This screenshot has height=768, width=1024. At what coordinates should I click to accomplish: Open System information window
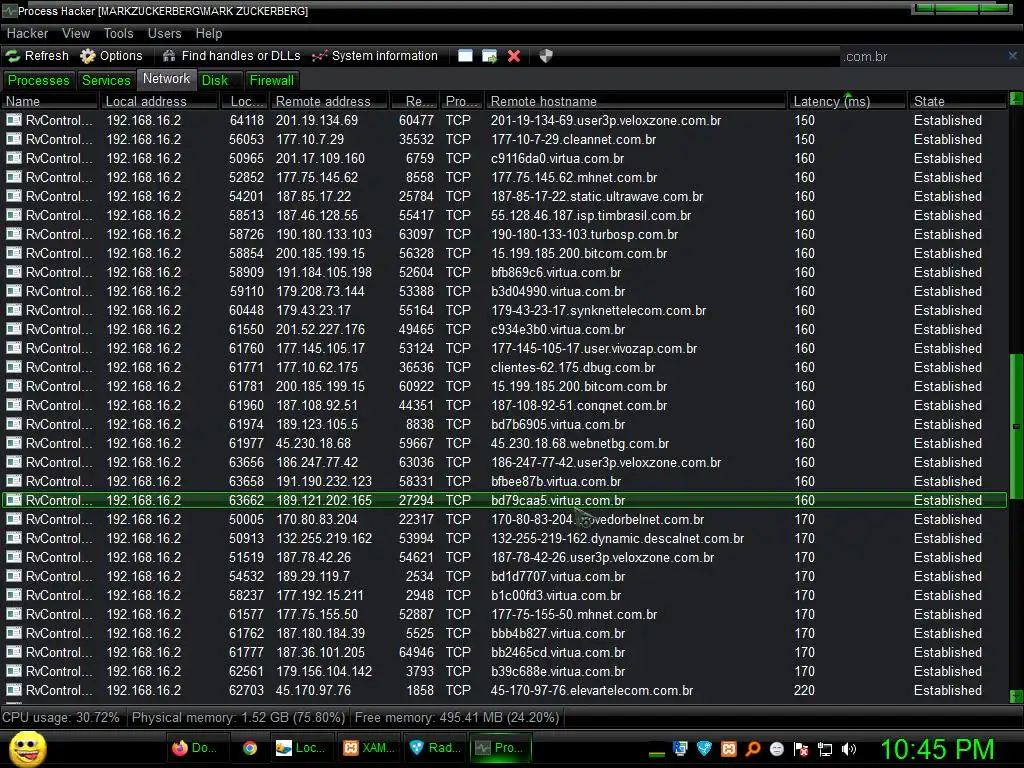pos(374,56)
